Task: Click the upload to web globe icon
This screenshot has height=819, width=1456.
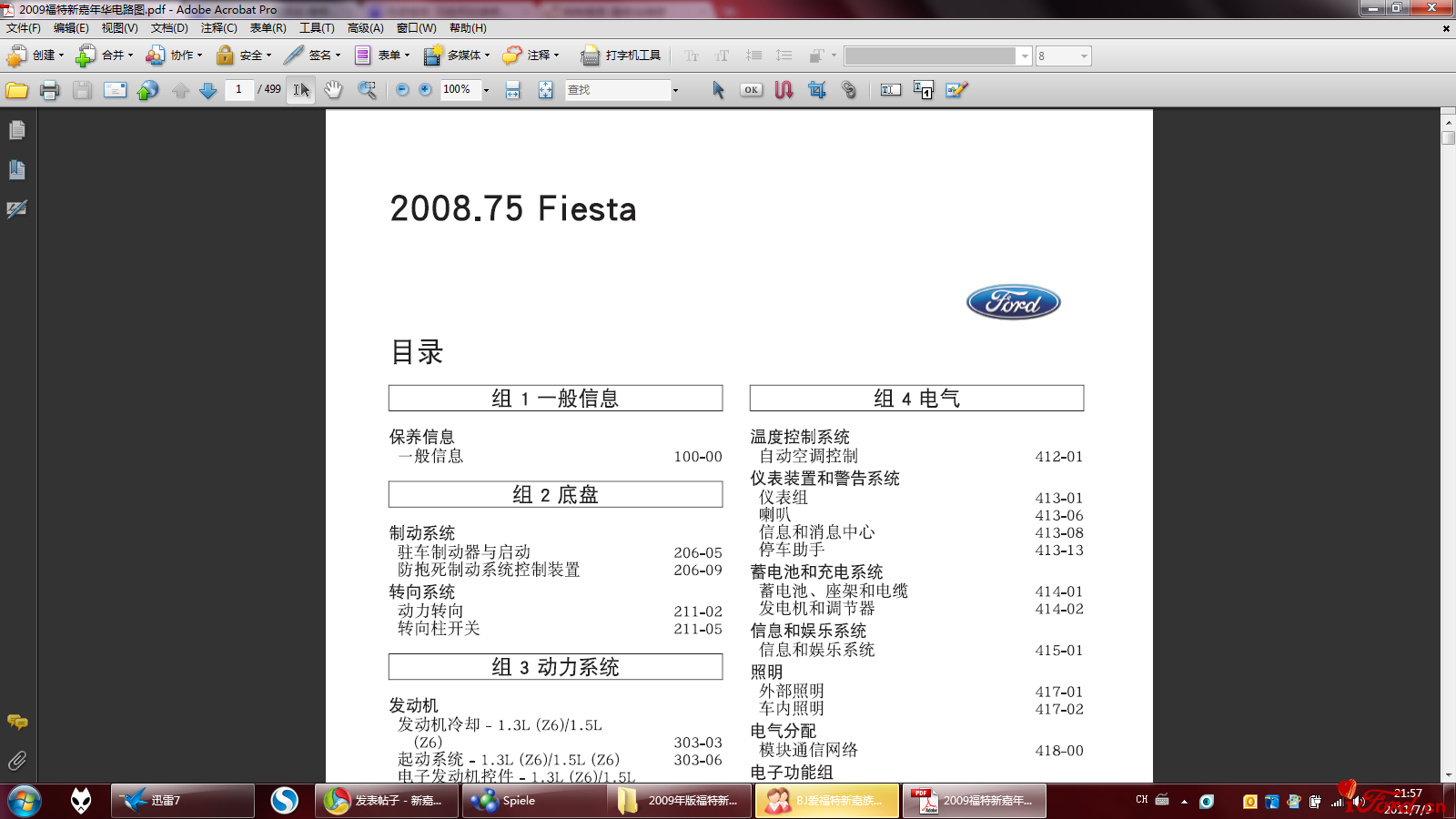Action: 148,90
